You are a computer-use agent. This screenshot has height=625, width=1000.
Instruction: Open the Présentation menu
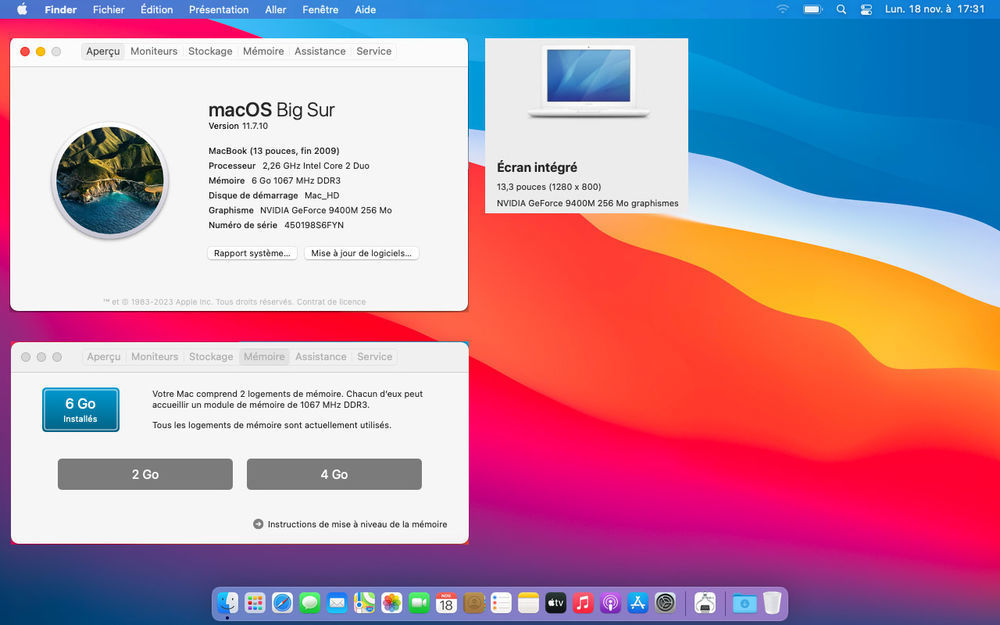click(x=218, y=9)
